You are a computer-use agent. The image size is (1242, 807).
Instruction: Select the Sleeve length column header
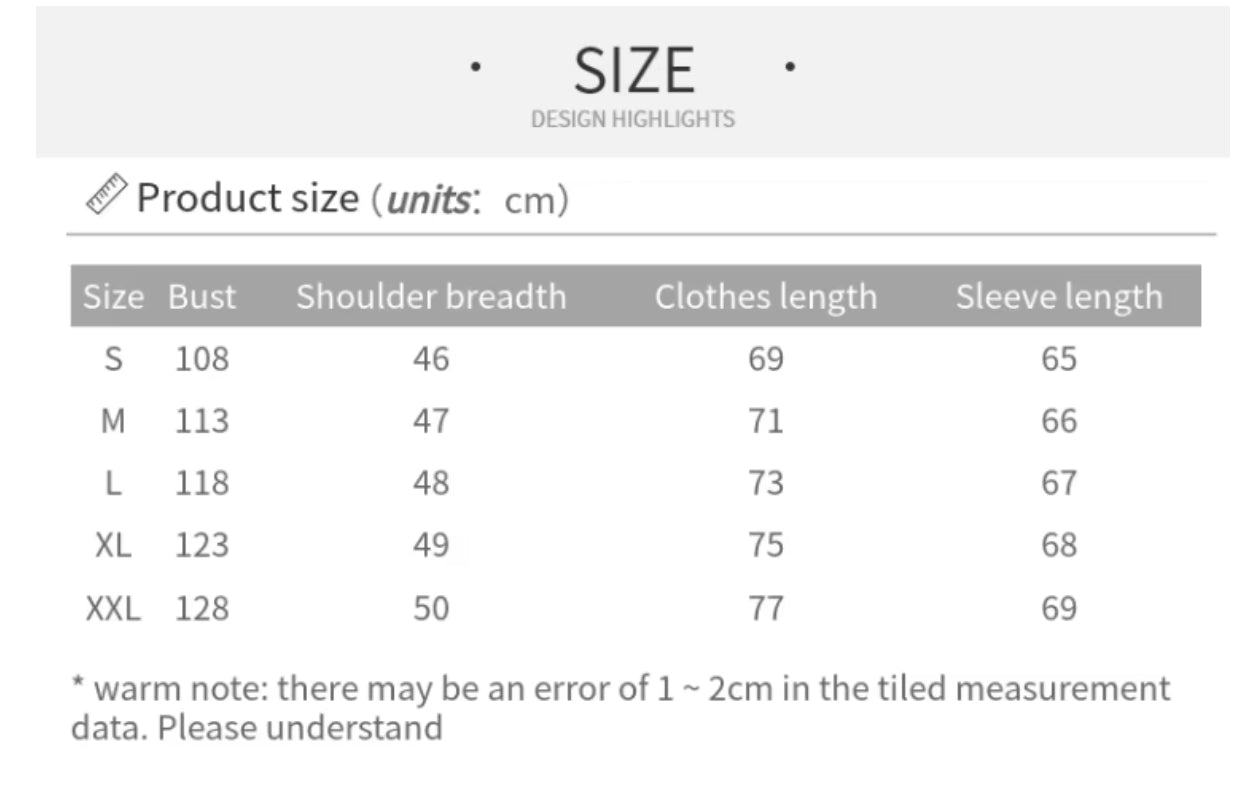1059,297
